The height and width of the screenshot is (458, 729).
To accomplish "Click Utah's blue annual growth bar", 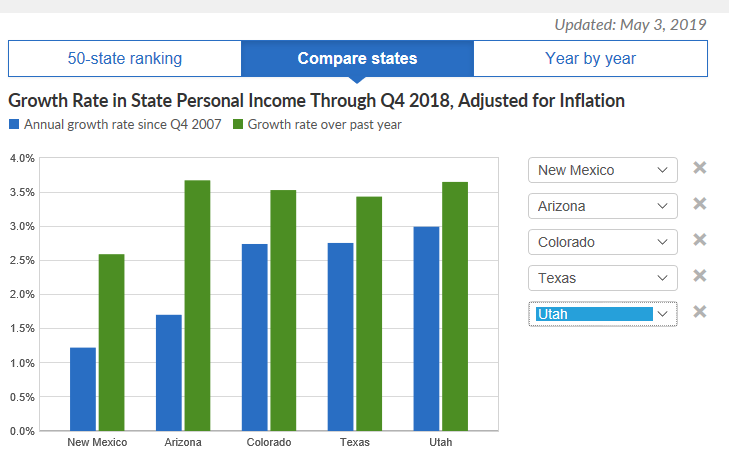I will click(427, 328).
